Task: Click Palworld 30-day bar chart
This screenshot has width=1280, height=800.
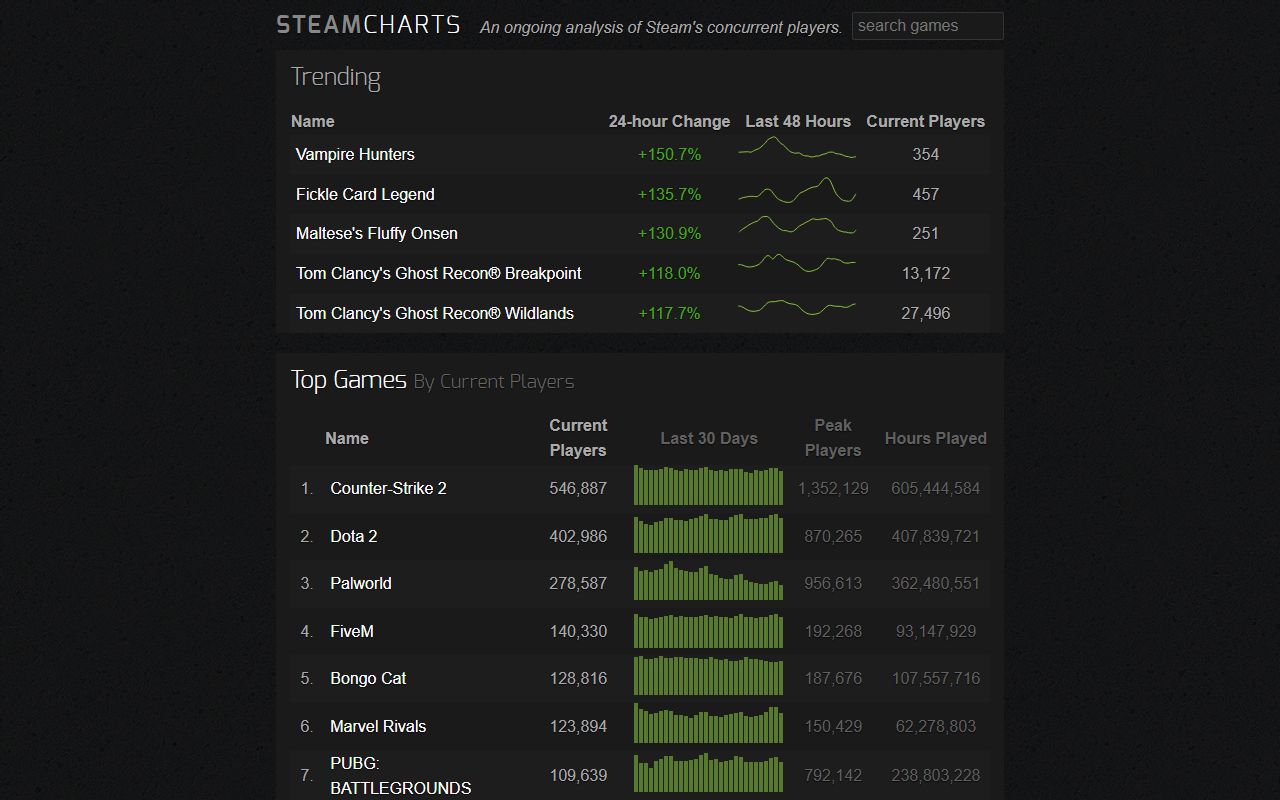Action: point(709,582)
